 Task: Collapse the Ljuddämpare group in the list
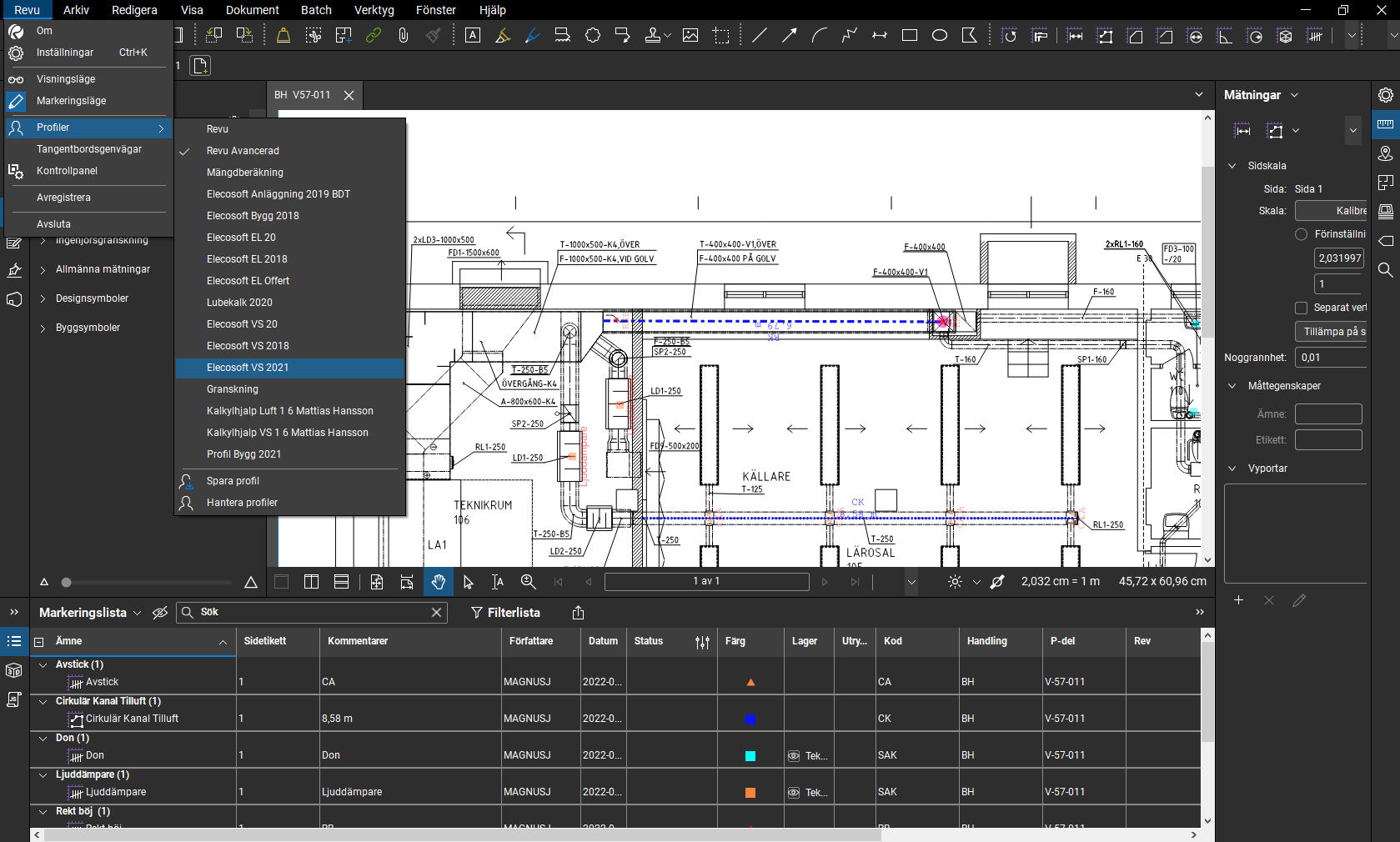pyautogui.click(x=43, y=774)
